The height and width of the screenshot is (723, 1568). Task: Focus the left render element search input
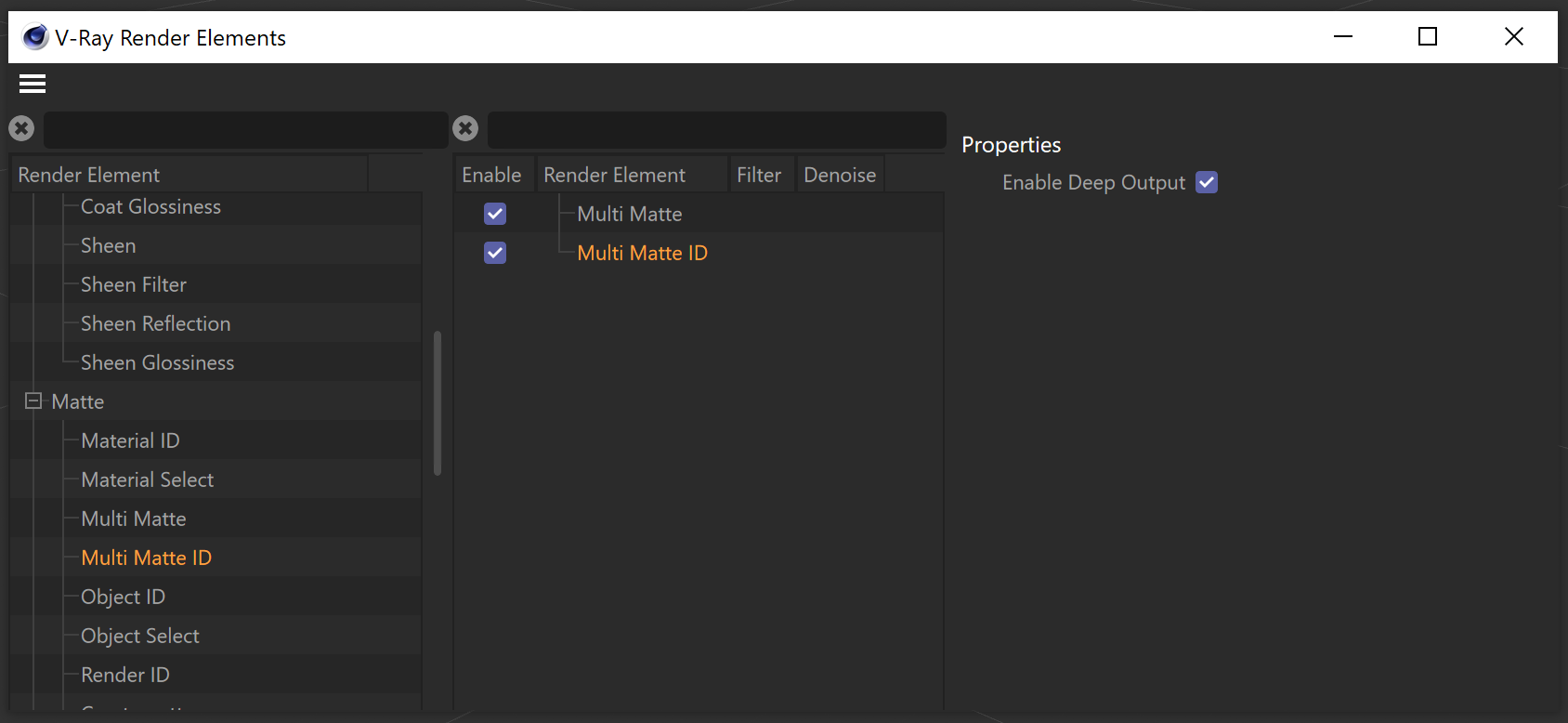(x=246, y=130)
